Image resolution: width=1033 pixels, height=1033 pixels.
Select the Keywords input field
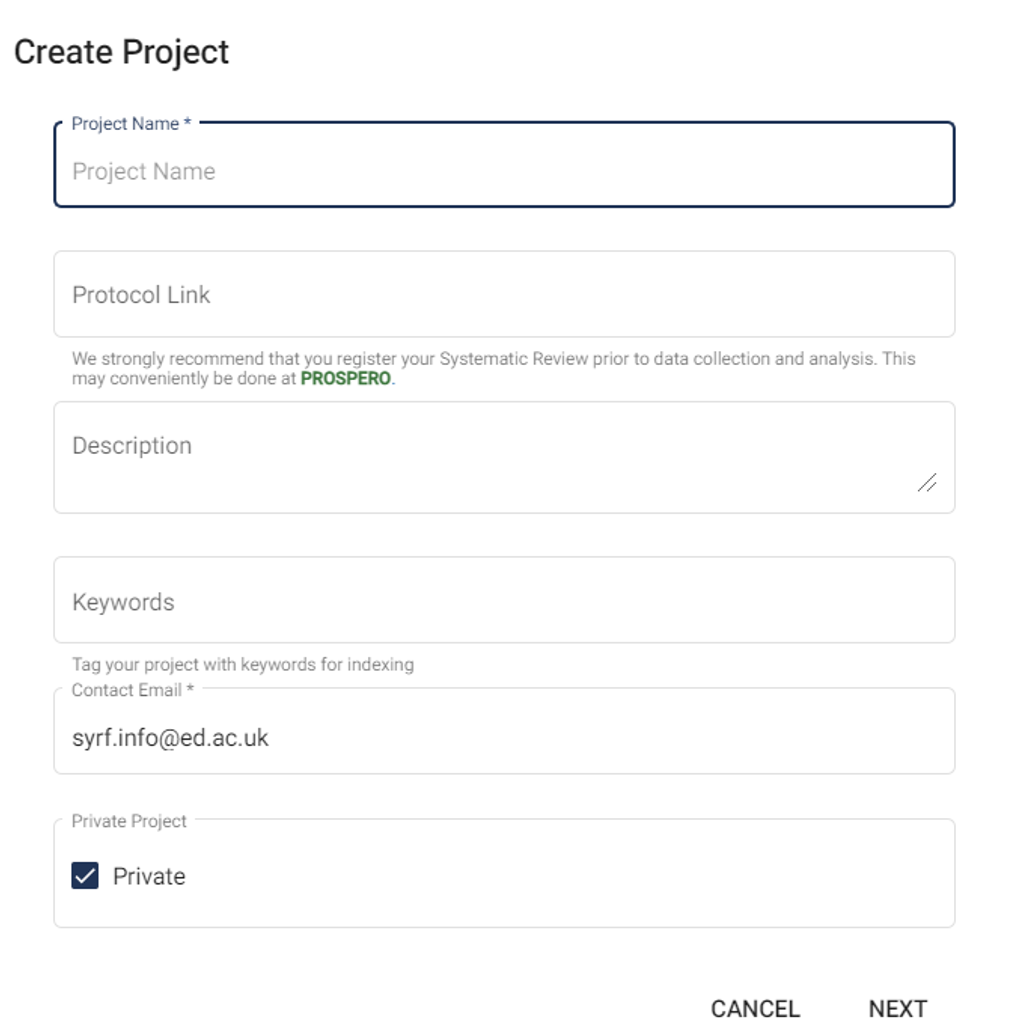pos(504,601)
